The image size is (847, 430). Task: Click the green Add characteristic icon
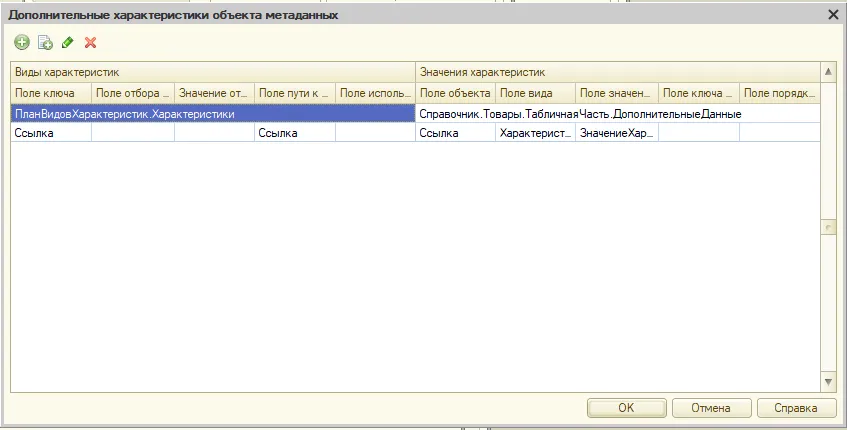click(x=22, y=42)
